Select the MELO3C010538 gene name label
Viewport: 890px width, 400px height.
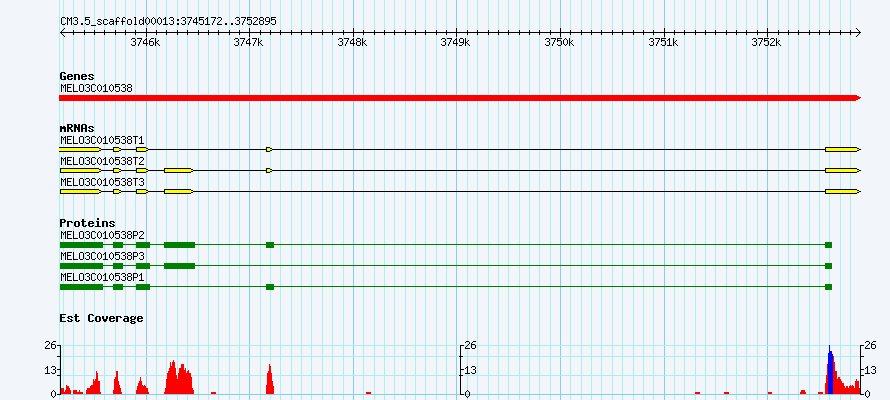point(96,89)
